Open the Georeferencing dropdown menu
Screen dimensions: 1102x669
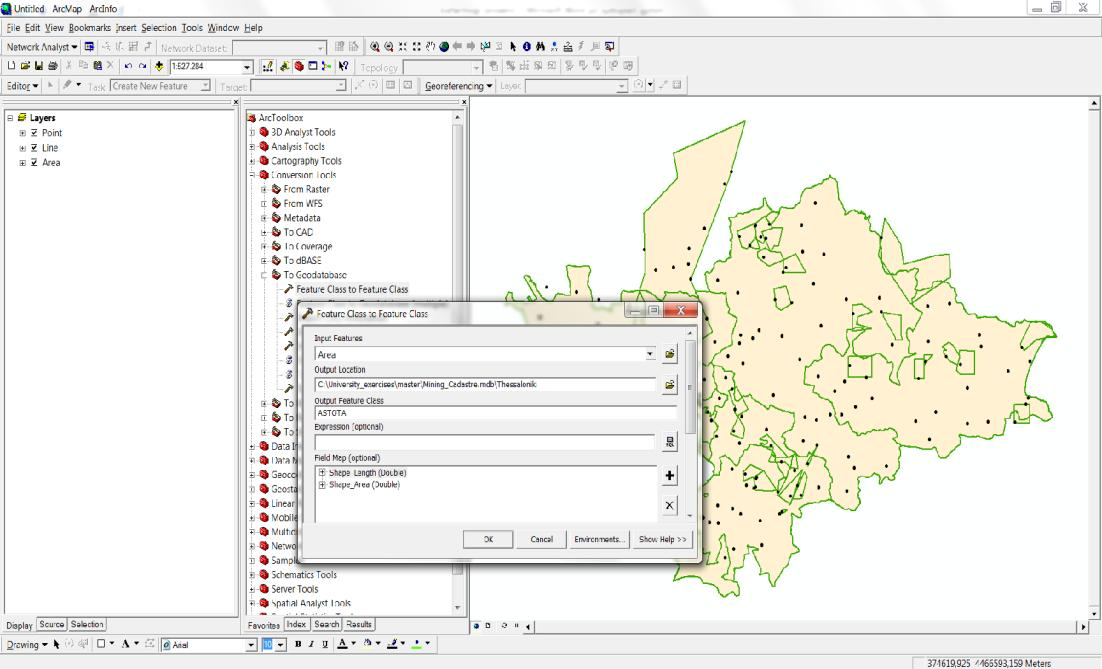tap(458, 86)
